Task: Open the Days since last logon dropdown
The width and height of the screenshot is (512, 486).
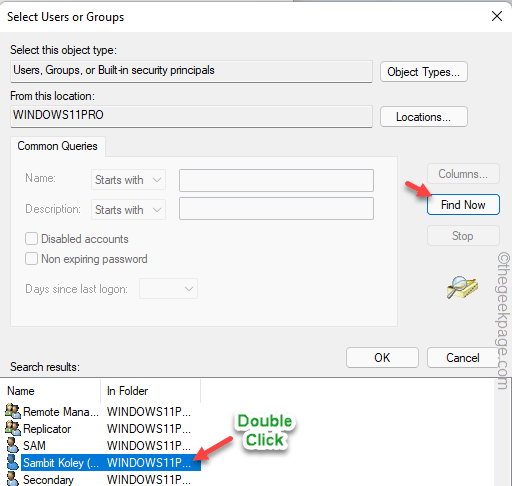Action: (168, 289)
